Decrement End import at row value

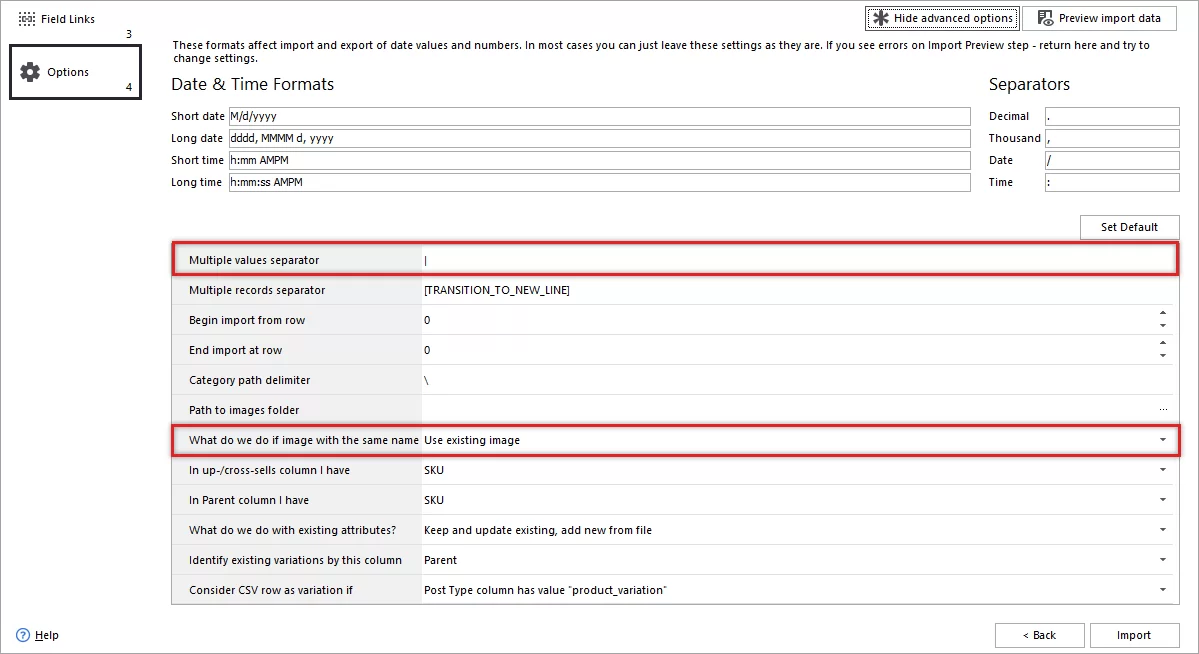pos(1163,355)
